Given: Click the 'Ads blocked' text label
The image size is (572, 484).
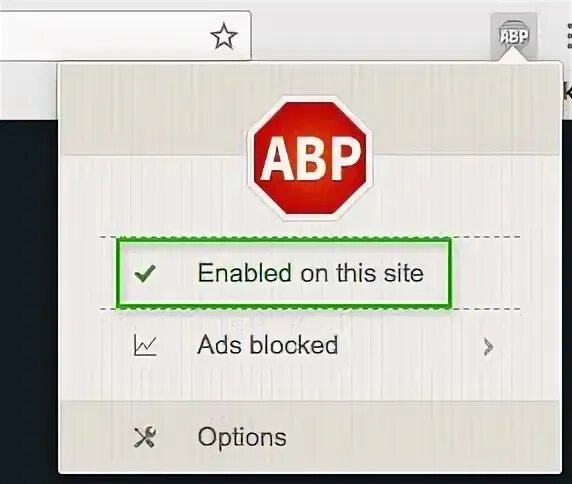Looking at the screenshot, I should coord(267,345).
